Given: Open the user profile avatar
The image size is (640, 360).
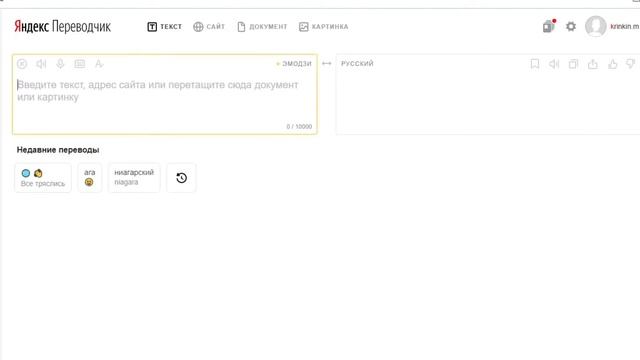Looking at the screenshot, I should (x=596, y=26).
